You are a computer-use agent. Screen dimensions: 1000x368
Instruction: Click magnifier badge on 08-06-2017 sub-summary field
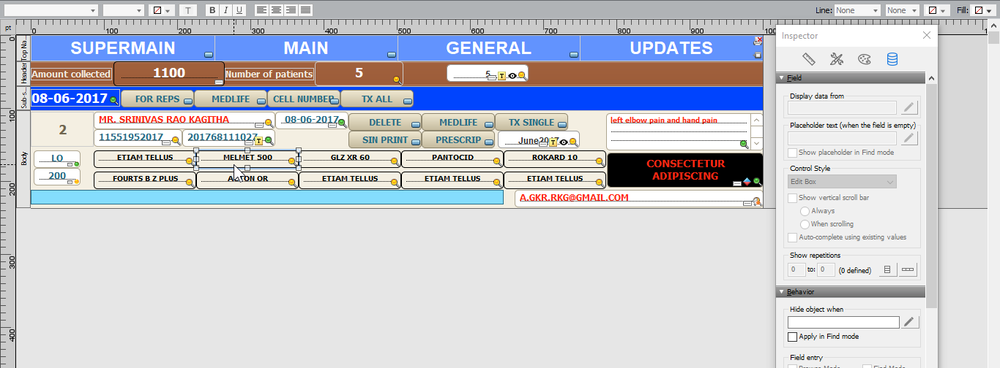click(x=114, y=101)
